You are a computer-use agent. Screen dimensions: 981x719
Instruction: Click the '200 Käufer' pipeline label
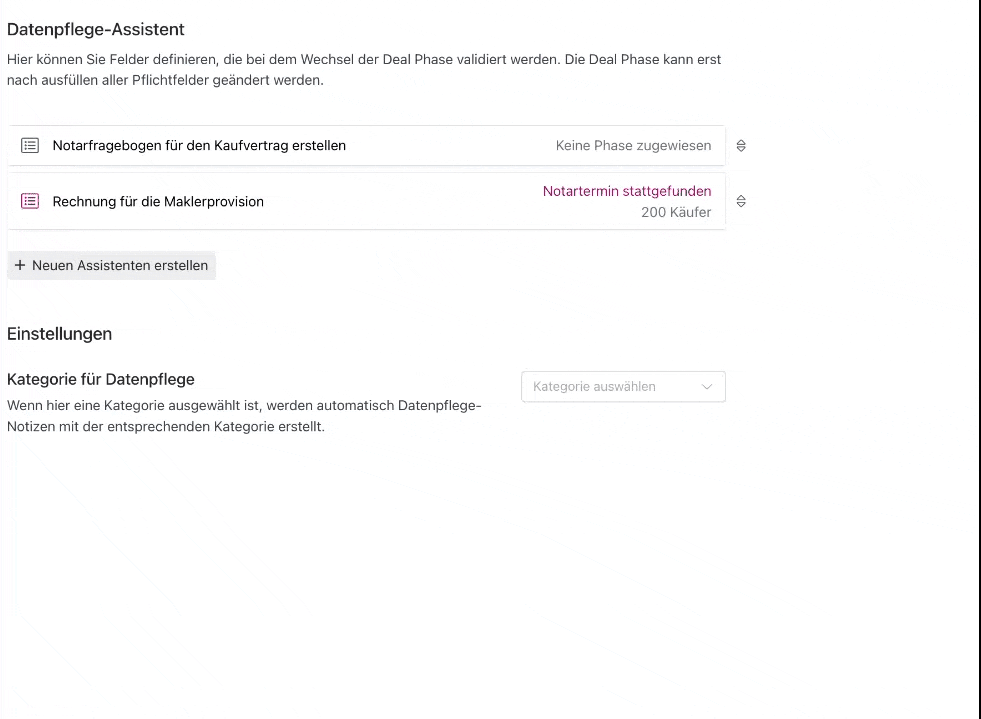pos(676,212)
